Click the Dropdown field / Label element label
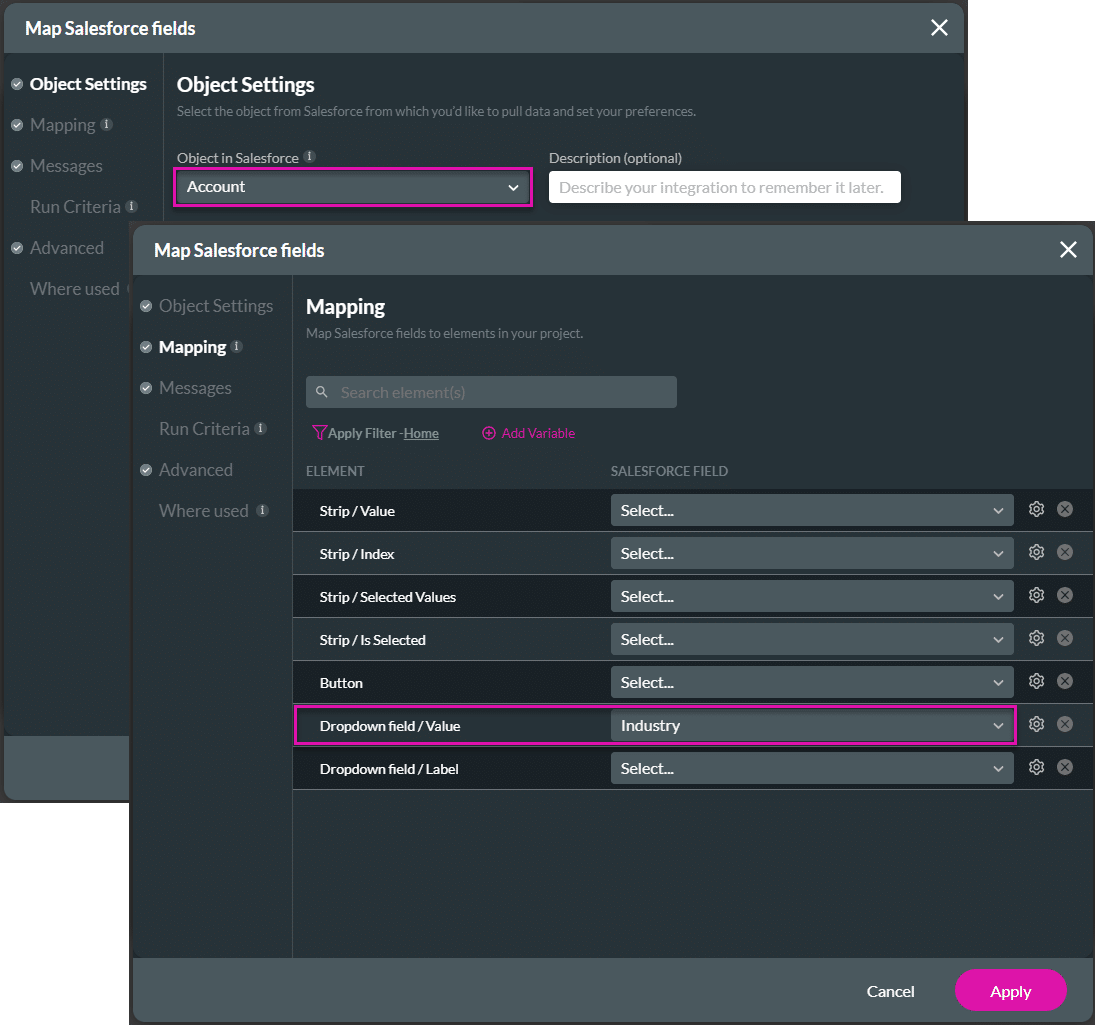The image size is (1095, 1025). (389, 769)
